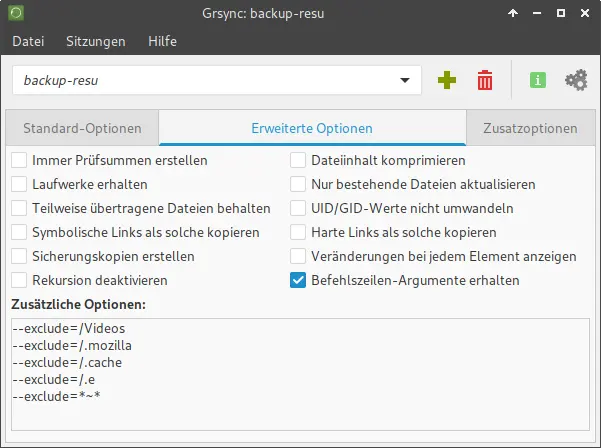Open the Hilfe menu
Screen dimensions: 601x448
(x=162, y=41)
